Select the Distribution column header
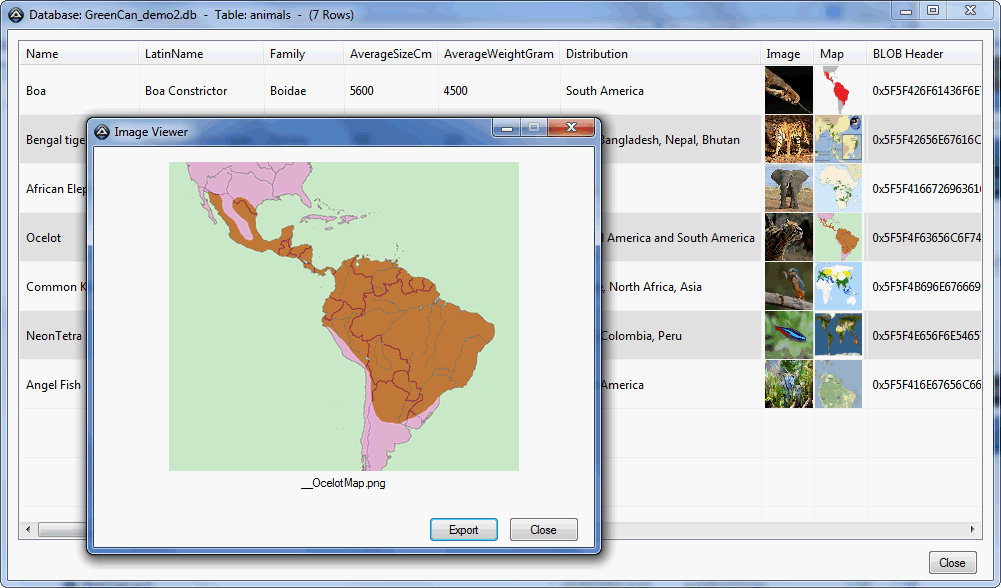 (597, 54)
